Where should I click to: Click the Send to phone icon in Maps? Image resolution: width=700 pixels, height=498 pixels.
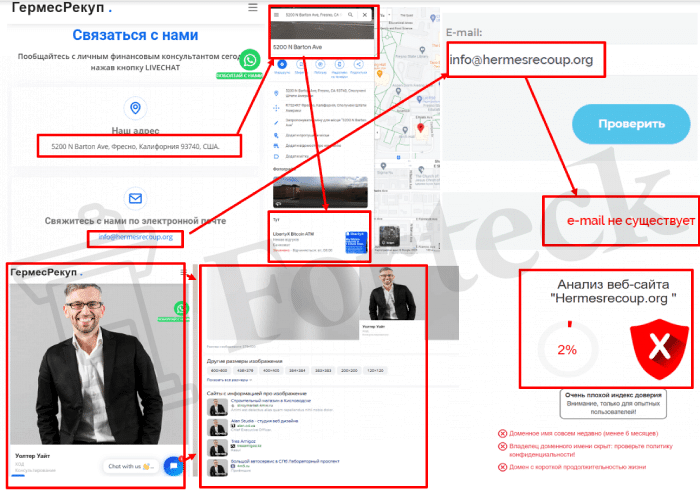(x=339, y=65)
